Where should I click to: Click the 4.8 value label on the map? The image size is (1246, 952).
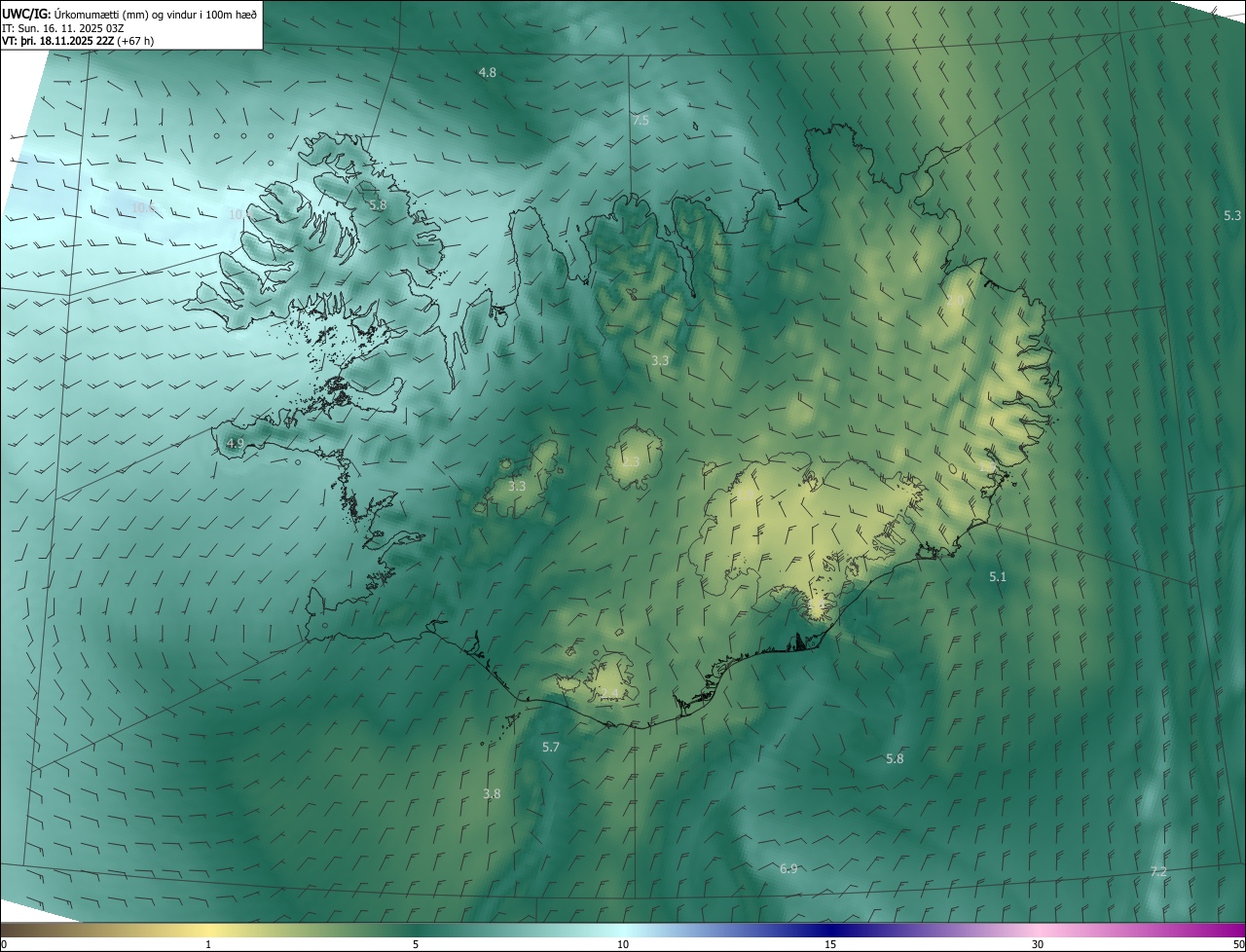click(x=488, y=73)
